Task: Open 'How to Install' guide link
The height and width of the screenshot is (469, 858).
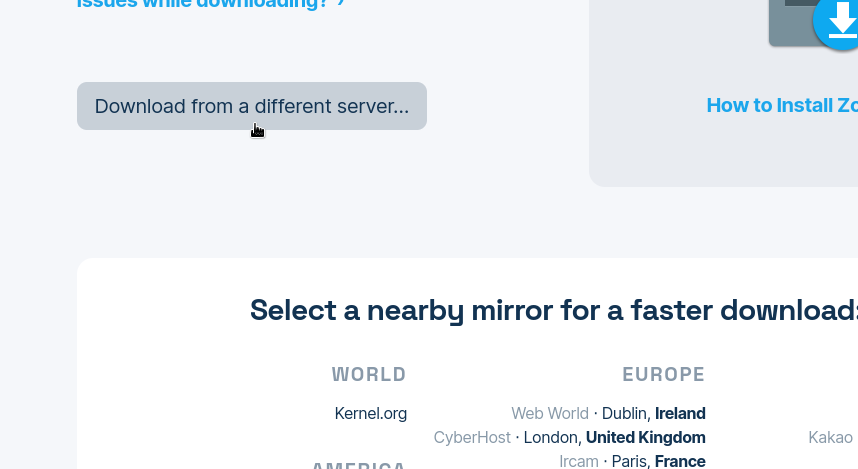Action: tap(782, 105)
